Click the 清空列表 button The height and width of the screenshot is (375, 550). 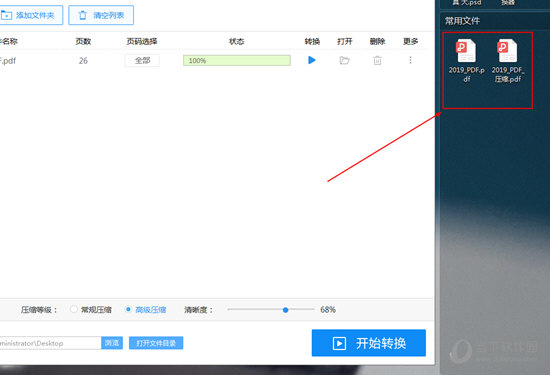pyautogui.click(x=101, y=15)
